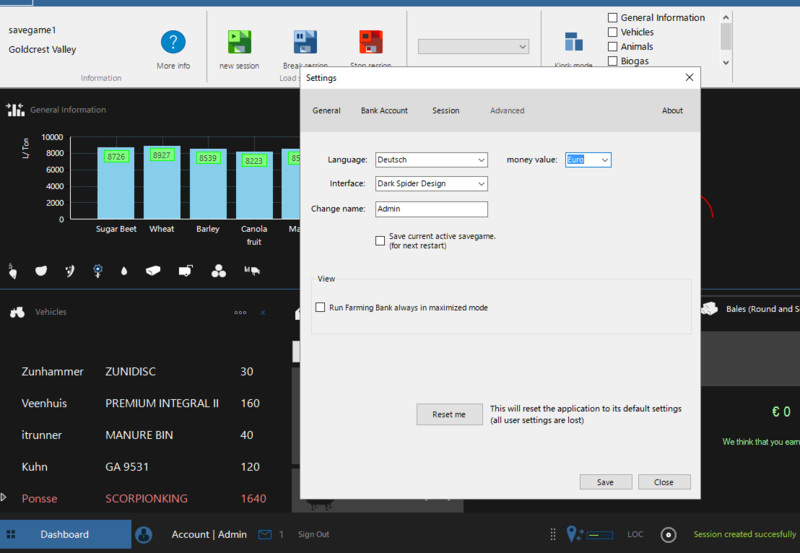Click the Wheat bar in the chart

tap(161, 183)
